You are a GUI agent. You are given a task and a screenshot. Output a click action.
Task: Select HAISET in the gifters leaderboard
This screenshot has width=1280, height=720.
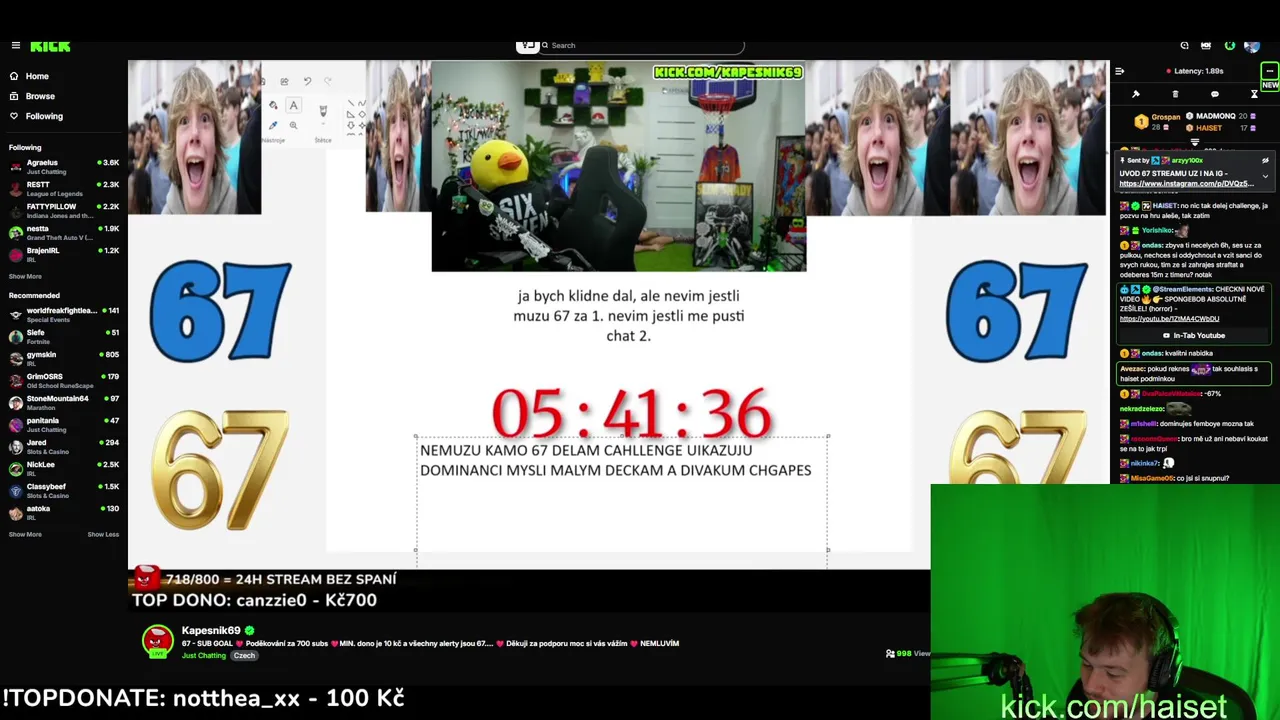[1209, 128]
